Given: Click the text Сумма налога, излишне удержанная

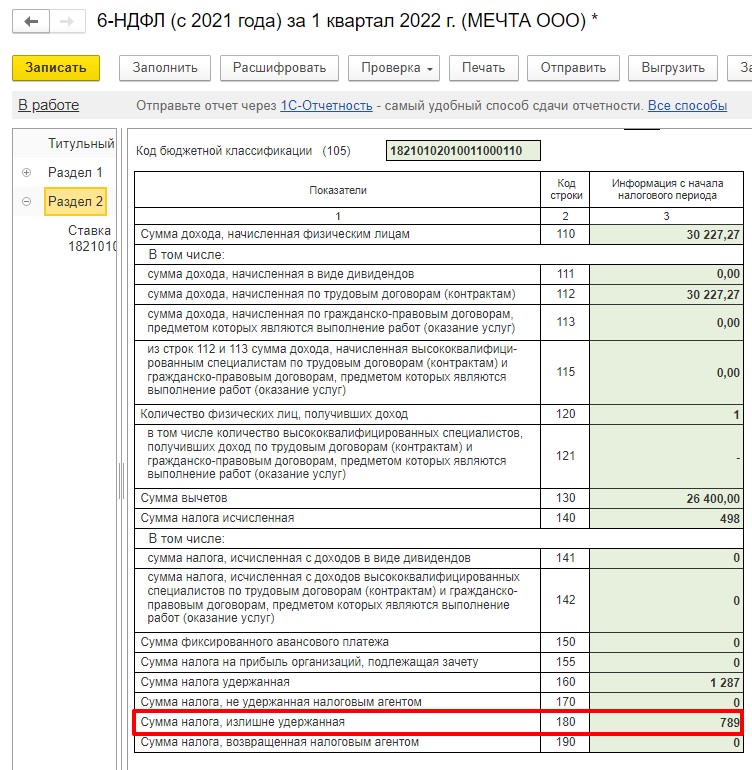Looking at the screenshot, I should (243, 722).
